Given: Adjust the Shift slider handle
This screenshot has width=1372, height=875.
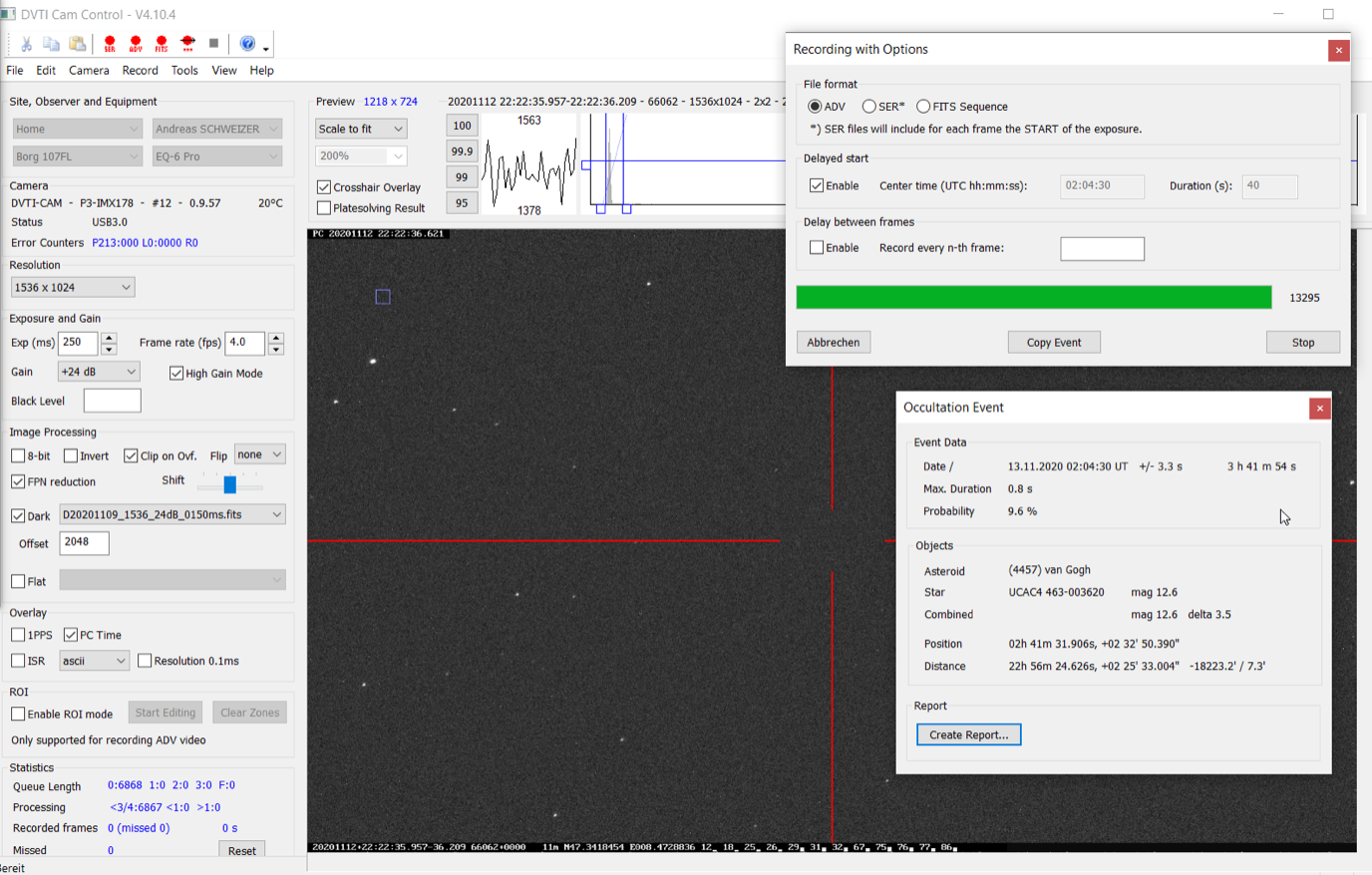Looking at the screenshot, I should [x=230, y=484].
